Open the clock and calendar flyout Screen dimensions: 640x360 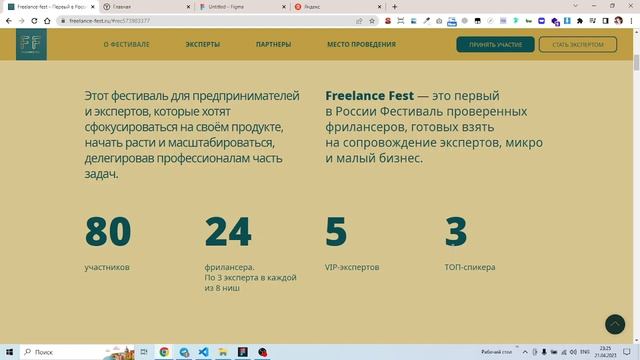pos(605,351)
